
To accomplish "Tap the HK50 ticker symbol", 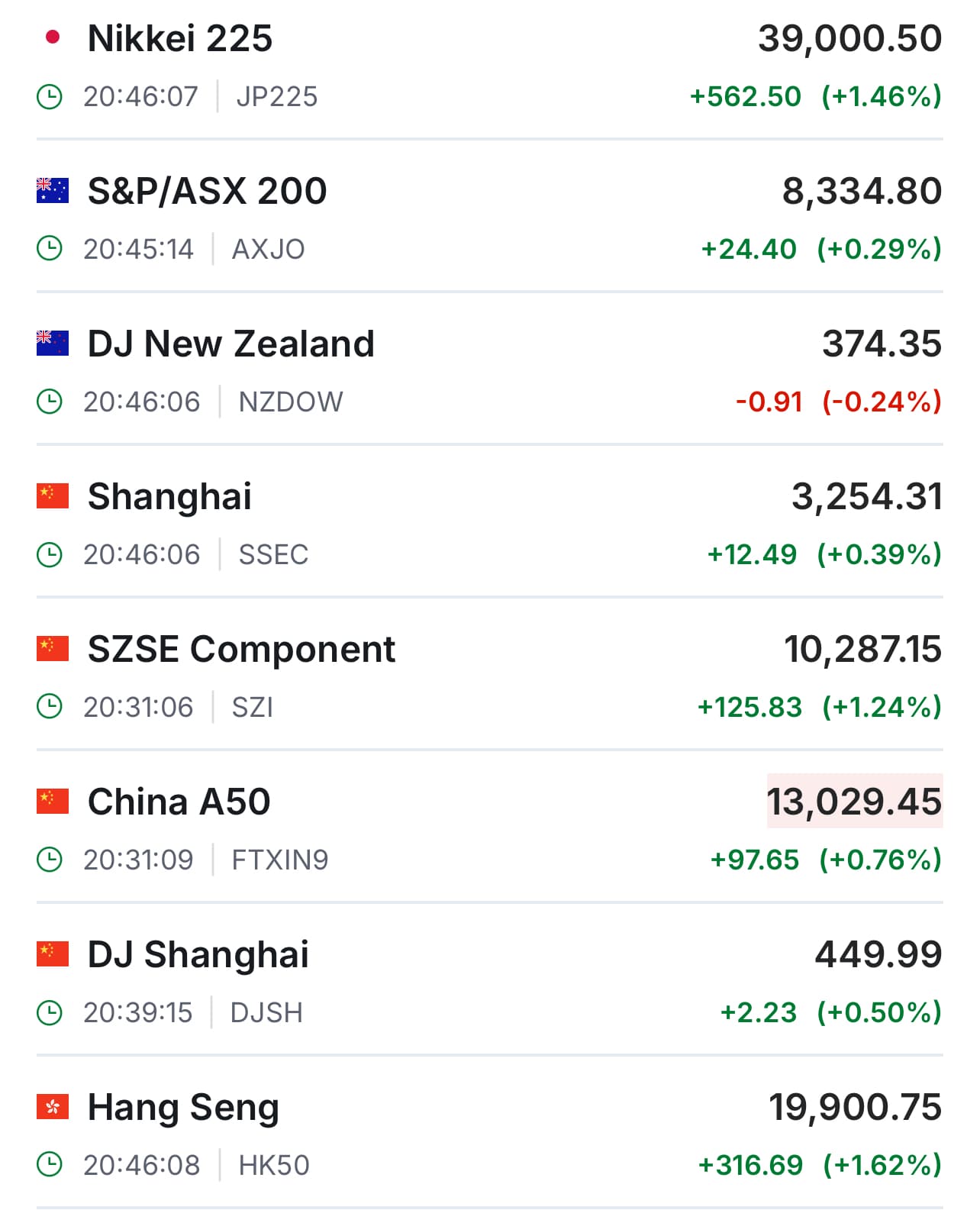I will [274, 1166].
